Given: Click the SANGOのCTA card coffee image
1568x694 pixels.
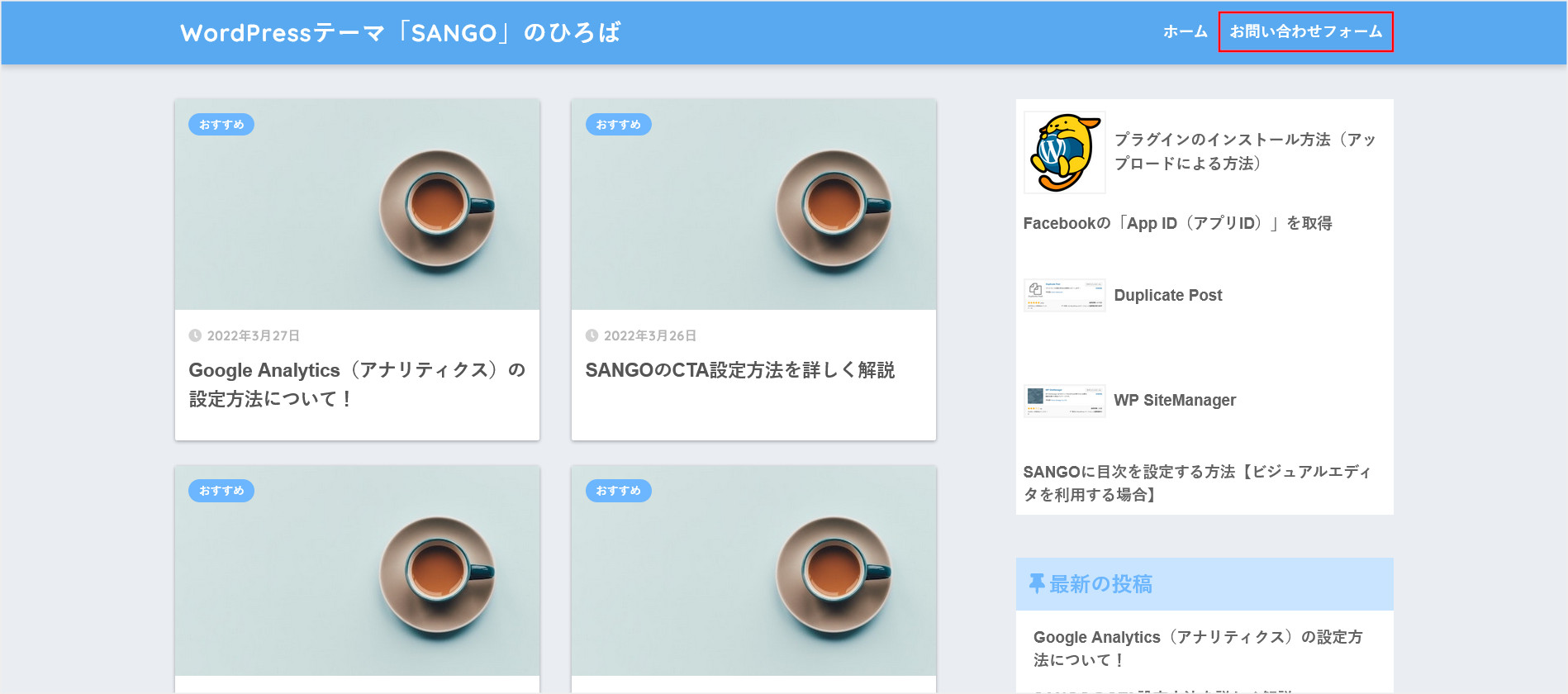Looking at the screenshot, I should click(x=753, y=205).
